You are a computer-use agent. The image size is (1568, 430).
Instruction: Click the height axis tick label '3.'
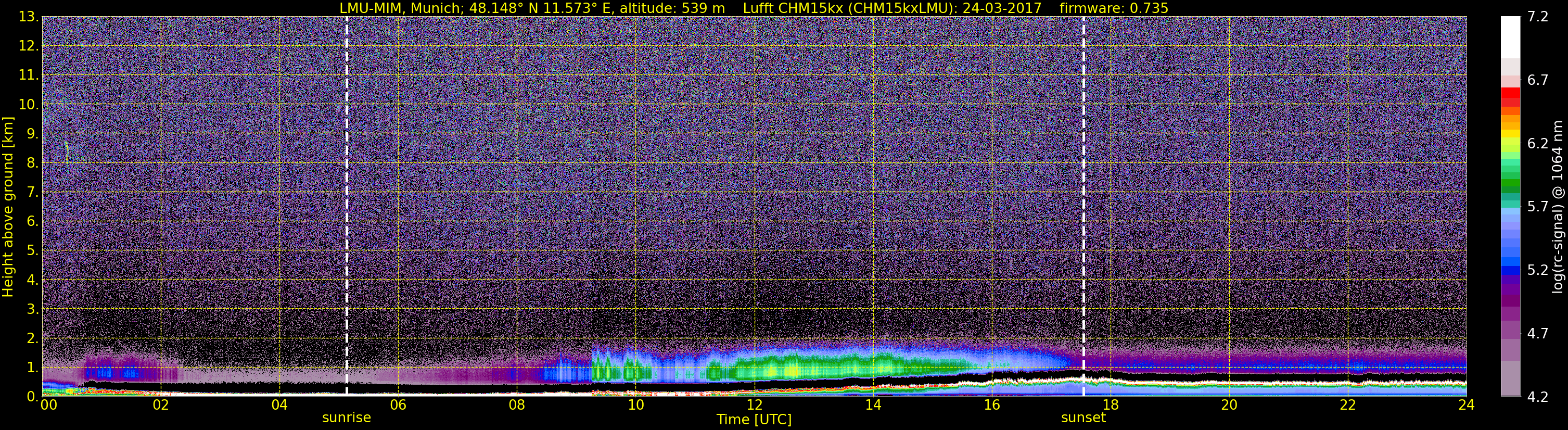[x=32, y=309]
